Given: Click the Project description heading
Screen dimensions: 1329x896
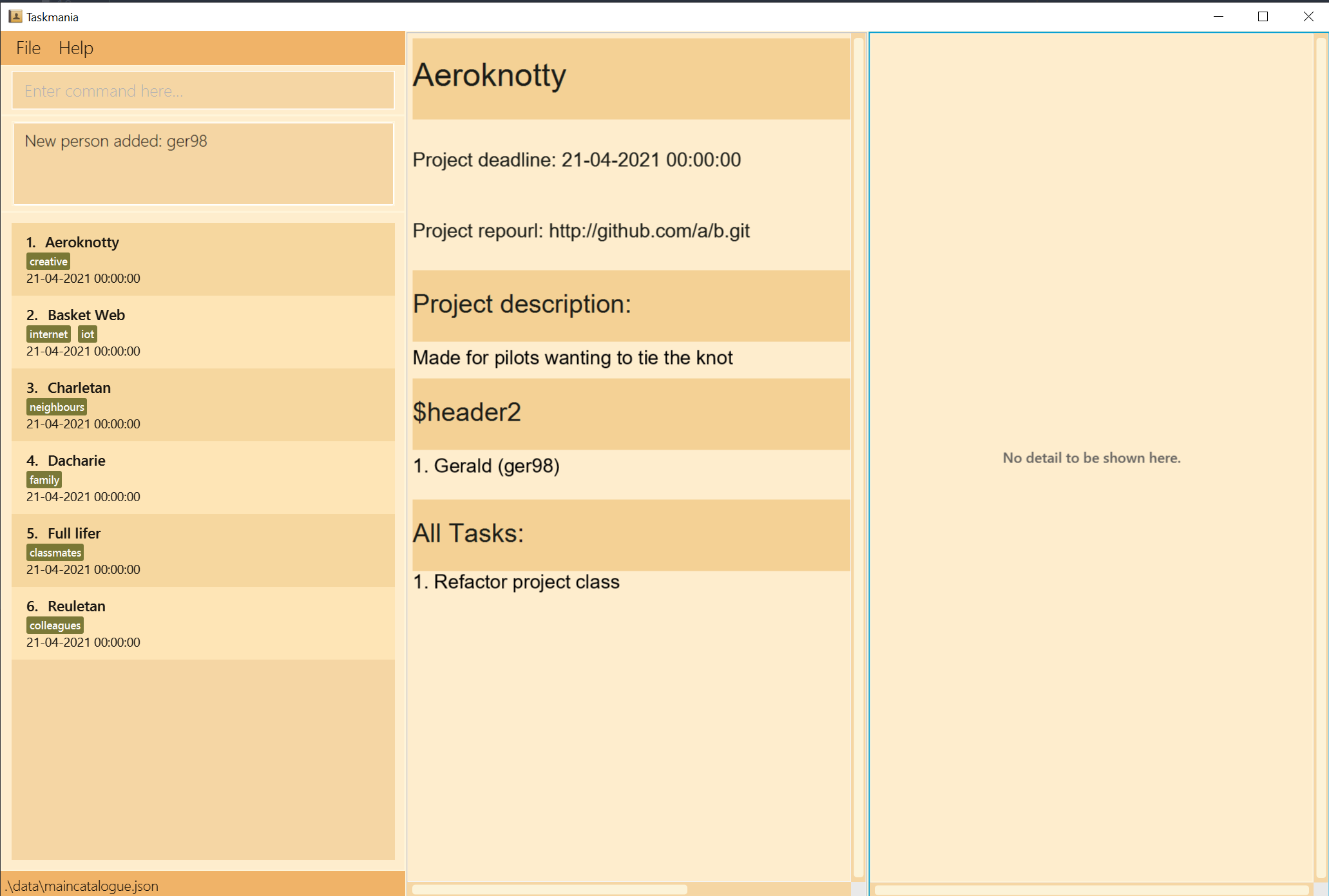Looking at the screenshot, I should (522, 304).
